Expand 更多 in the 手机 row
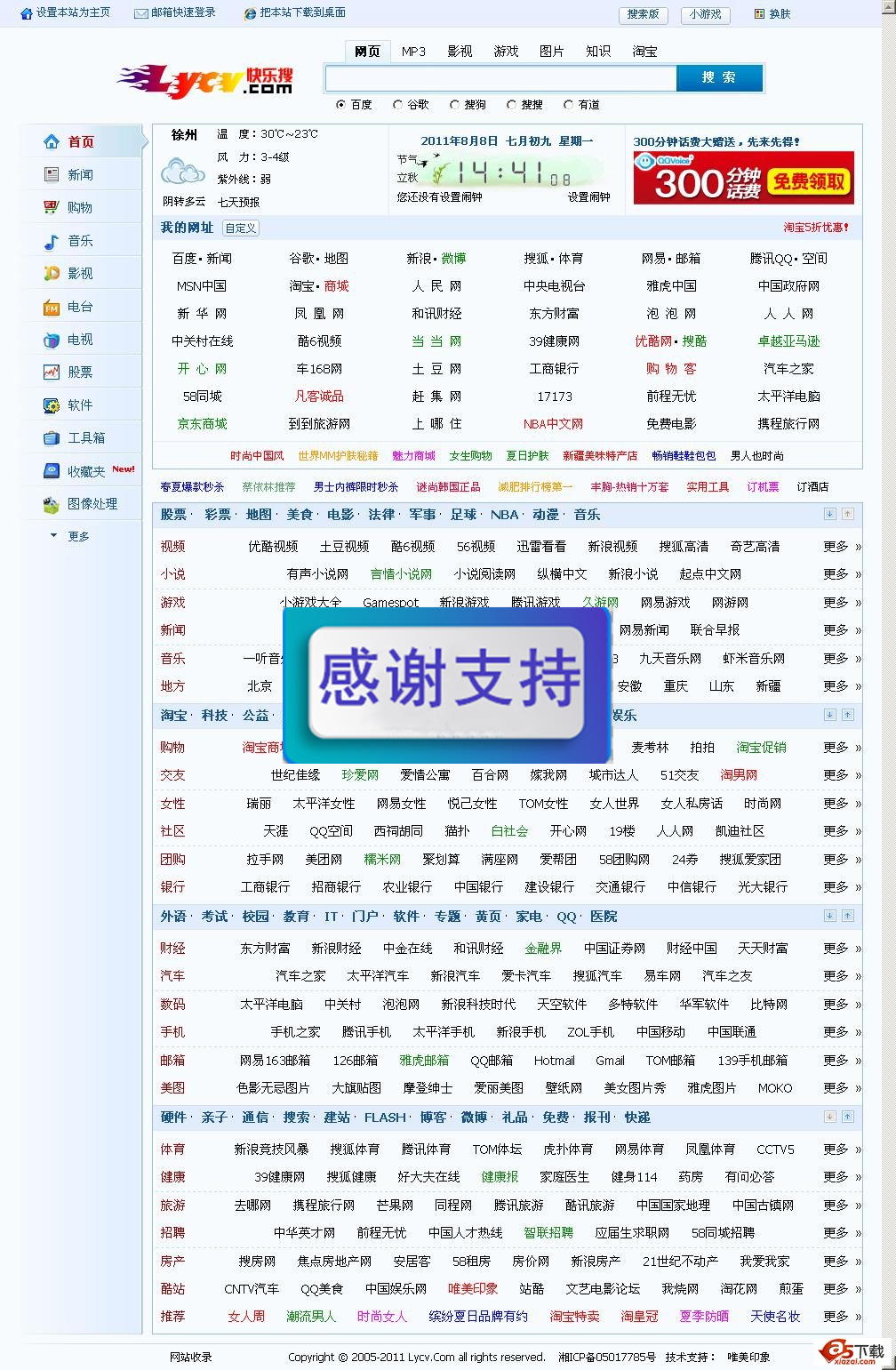The image size is (896, 1370). 841,1032
